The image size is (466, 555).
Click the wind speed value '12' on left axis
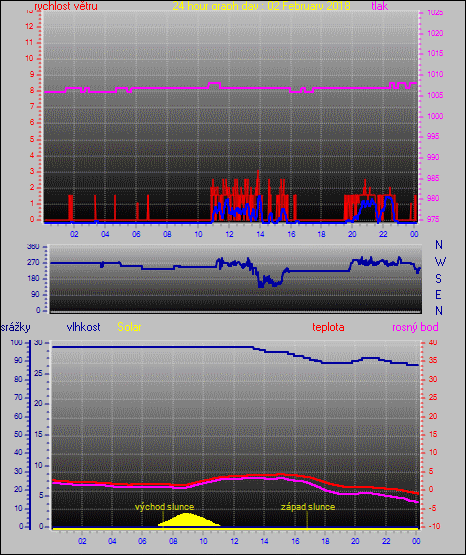pos(29,27)
